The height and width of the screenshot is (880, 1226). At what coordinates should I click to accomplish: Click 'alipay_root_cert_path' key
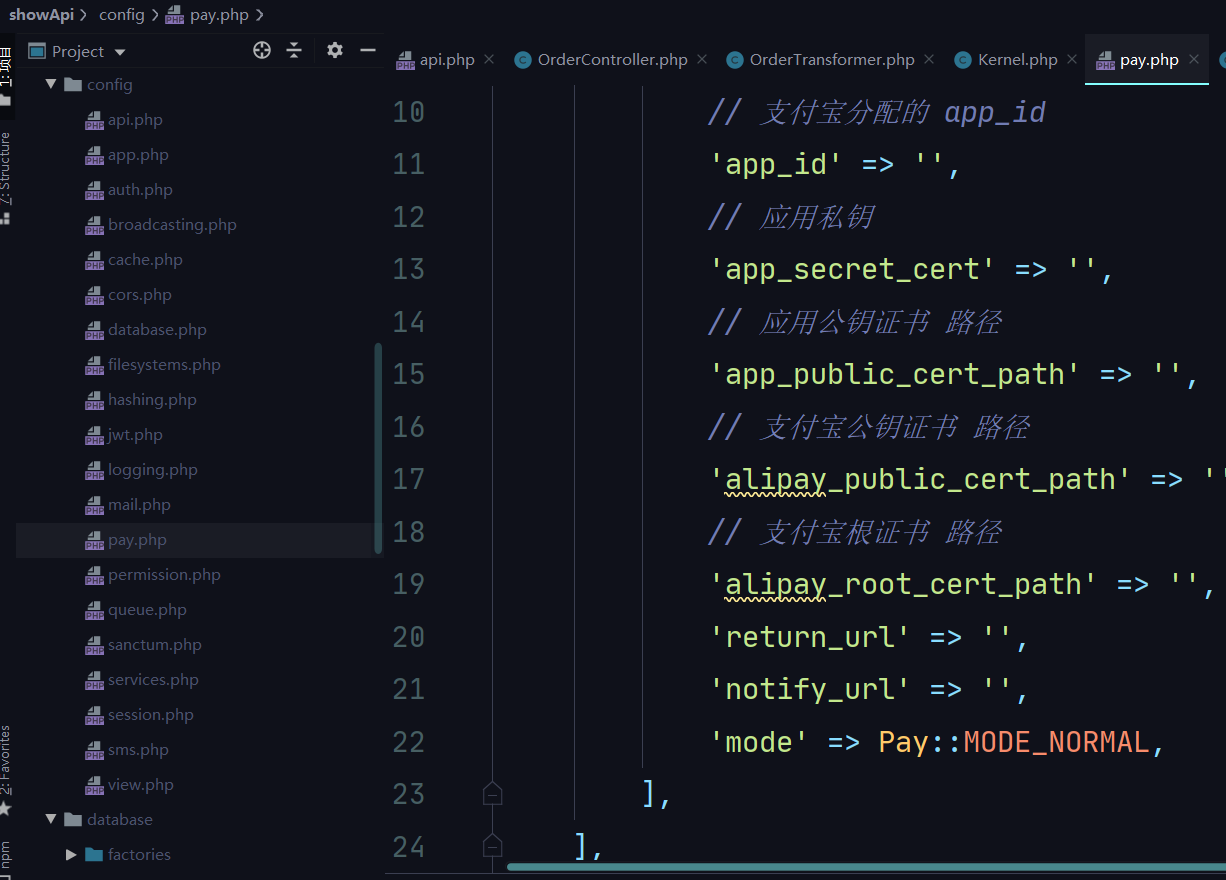(904, 584)
